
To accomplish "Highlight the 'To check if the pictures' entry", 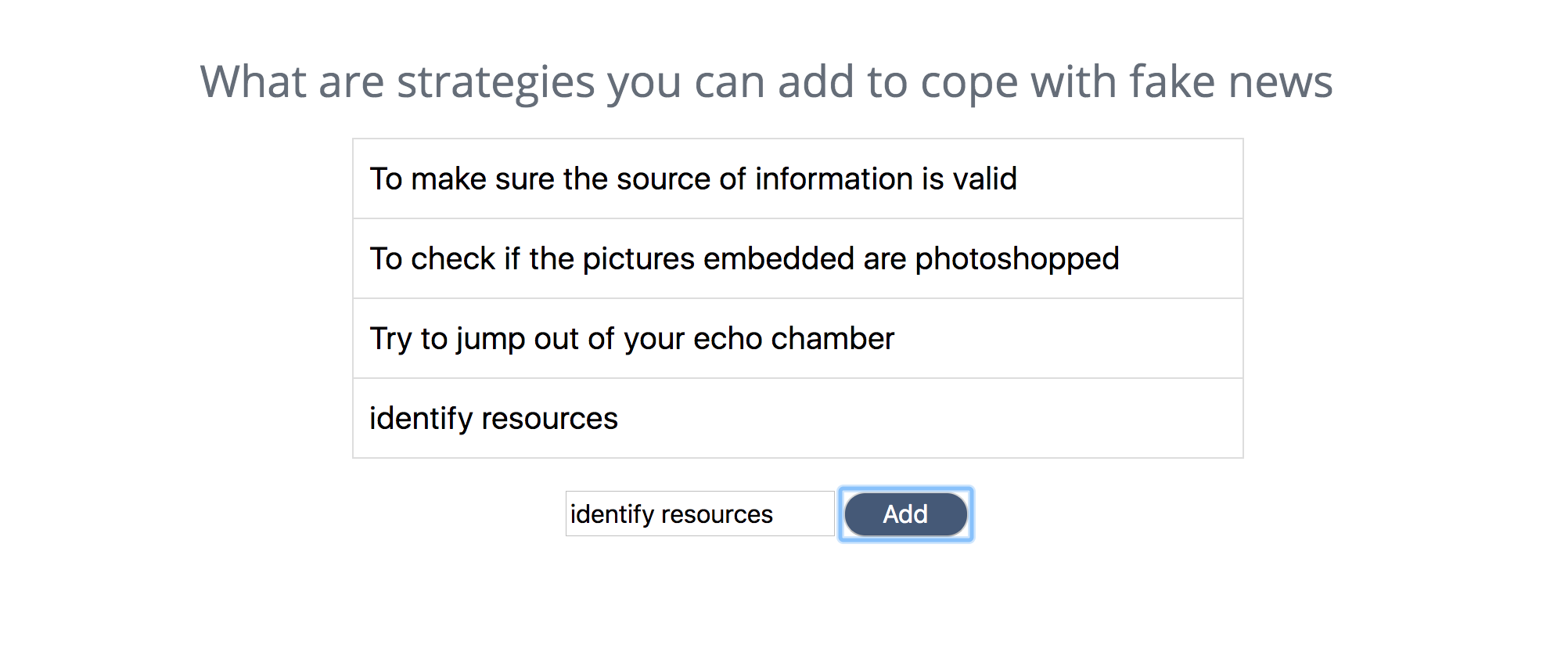I will coord(797,259).
